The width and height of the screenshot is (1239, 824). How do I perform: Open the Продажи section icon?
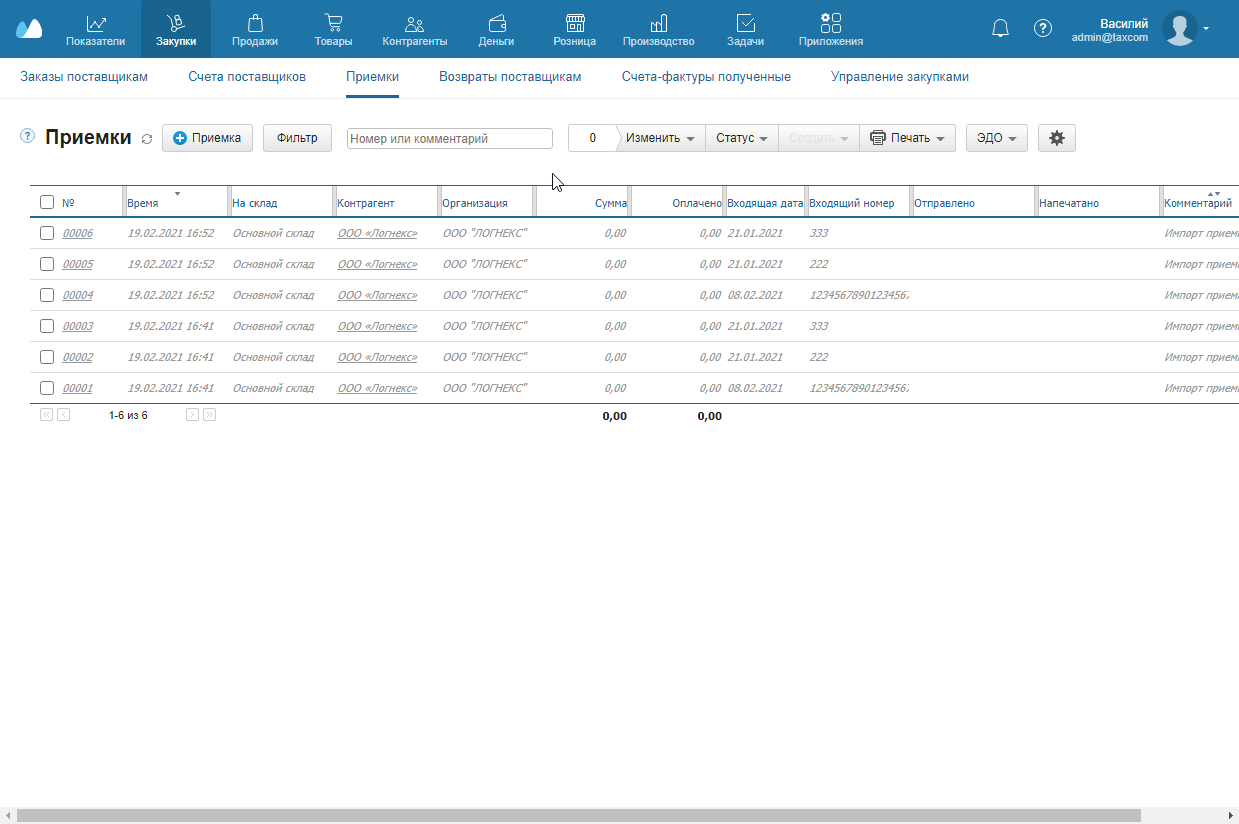[255, 24]
